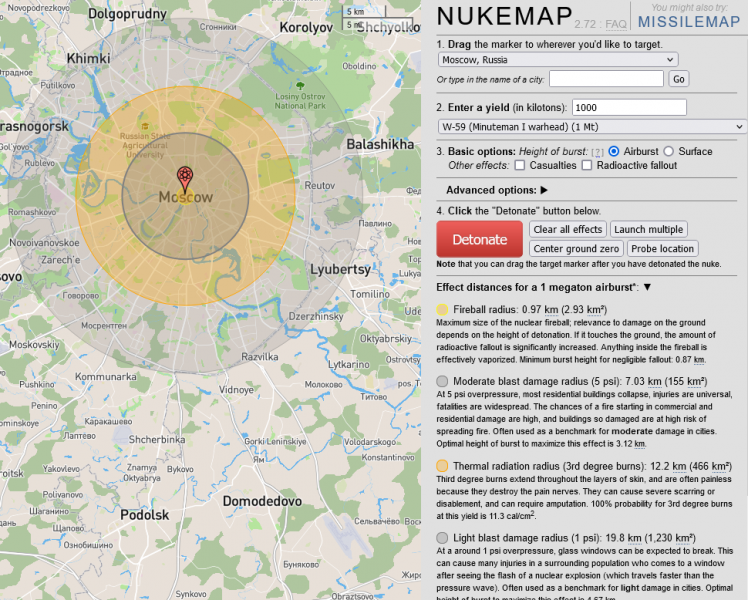Click the light blast damage gray swatch
748x600 pixels.
point(442,538)
